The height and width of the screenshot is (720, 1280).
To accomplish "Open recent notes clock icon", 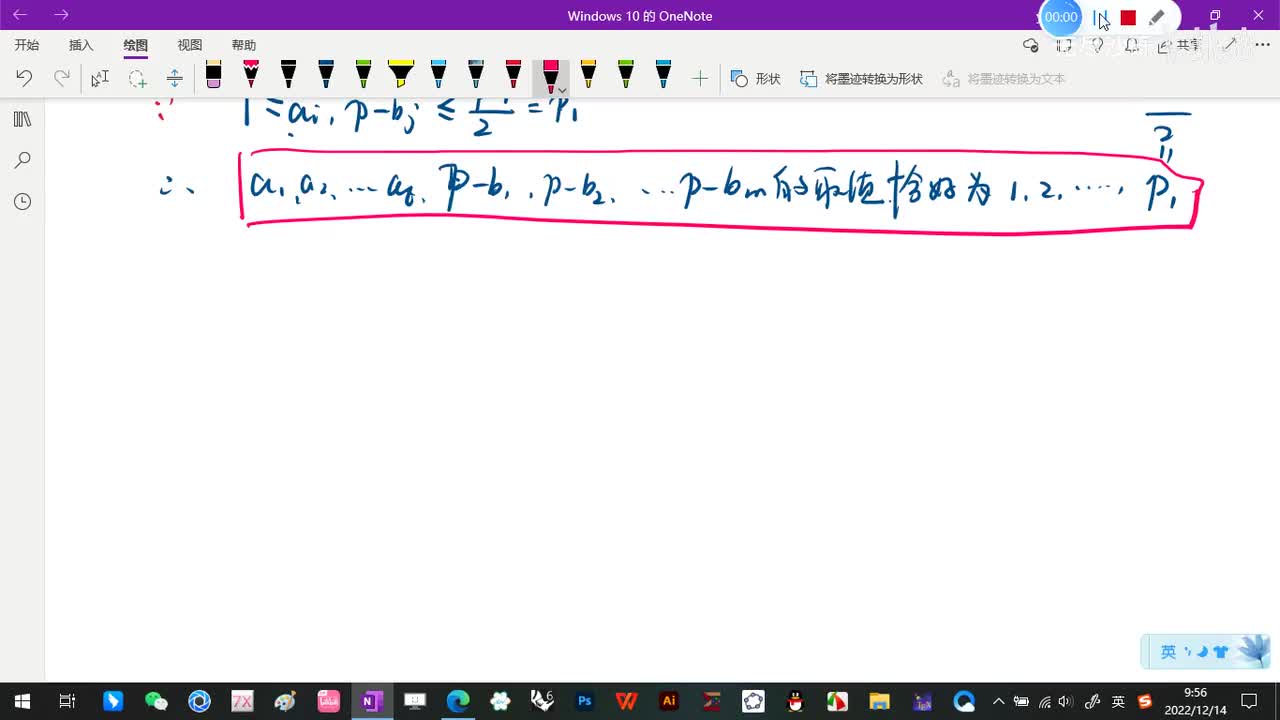I will pyautogui.click(x=22, y=201).
